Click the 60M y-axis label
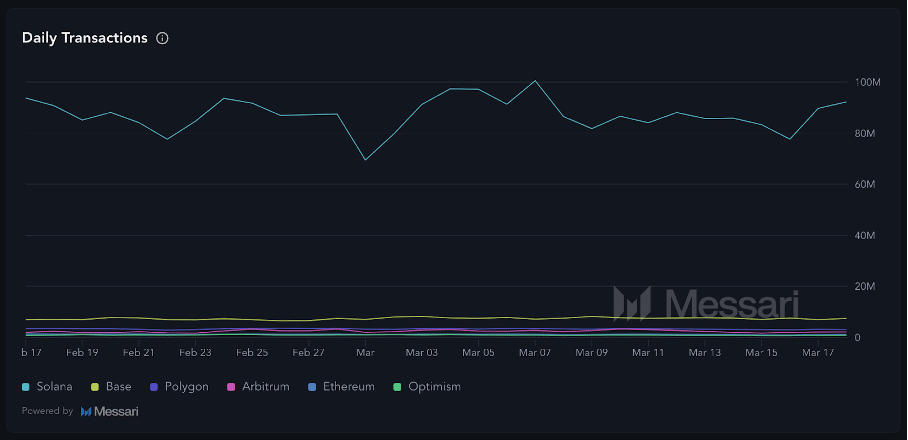The width and height of the screenshot is (908, 440). coord(866,185)
